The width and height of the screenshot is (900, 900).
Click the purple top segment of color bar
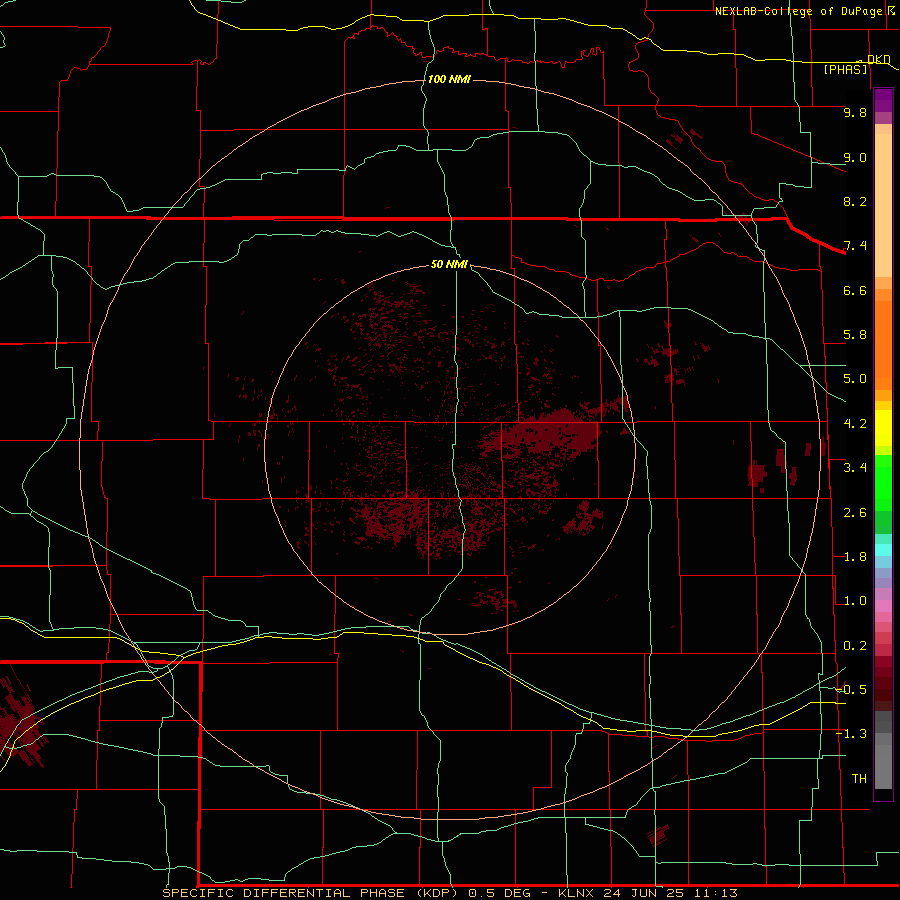tap(883, 100)
